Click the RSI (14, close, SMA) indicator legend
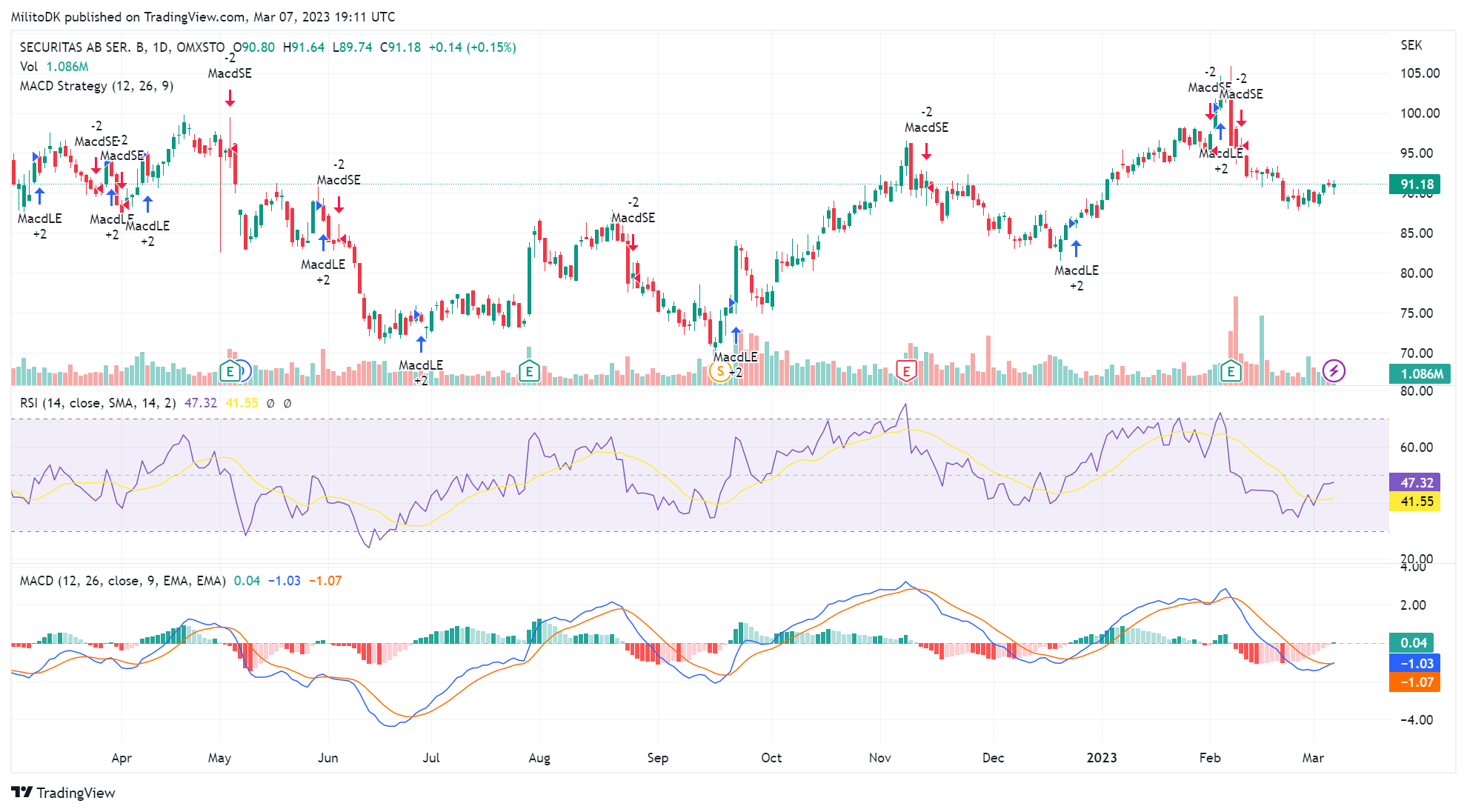The image size is (1467, 812). pyautogui.click(x=98, y=403)
